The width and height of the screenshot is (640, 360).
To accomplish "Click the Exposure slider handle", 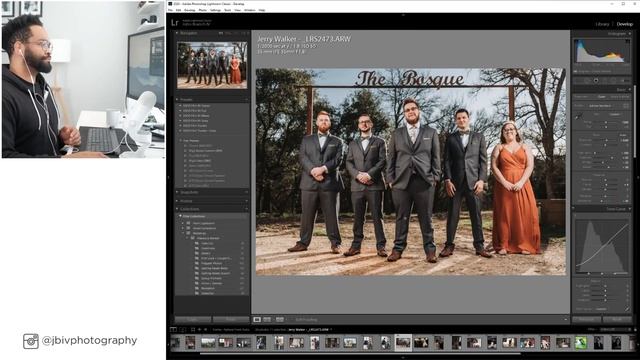I will point(606,140).
